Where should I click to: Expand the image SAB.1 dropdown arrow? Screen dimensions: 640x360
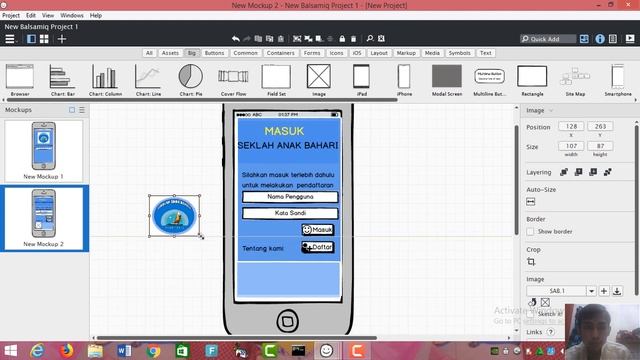click(591, 291)
